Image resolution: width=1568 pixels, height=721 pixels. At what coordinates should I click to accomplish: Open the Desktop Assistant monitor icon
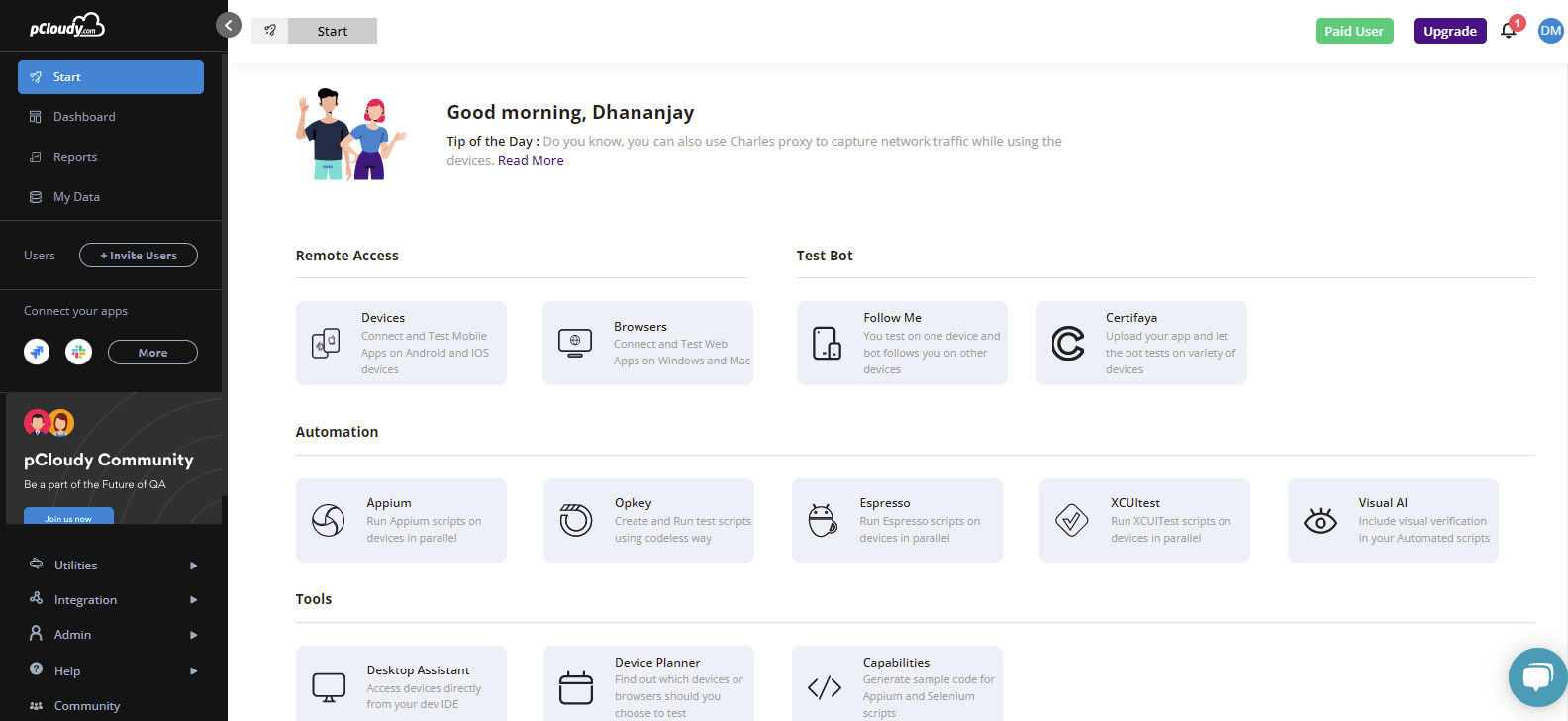pos(328,687)
